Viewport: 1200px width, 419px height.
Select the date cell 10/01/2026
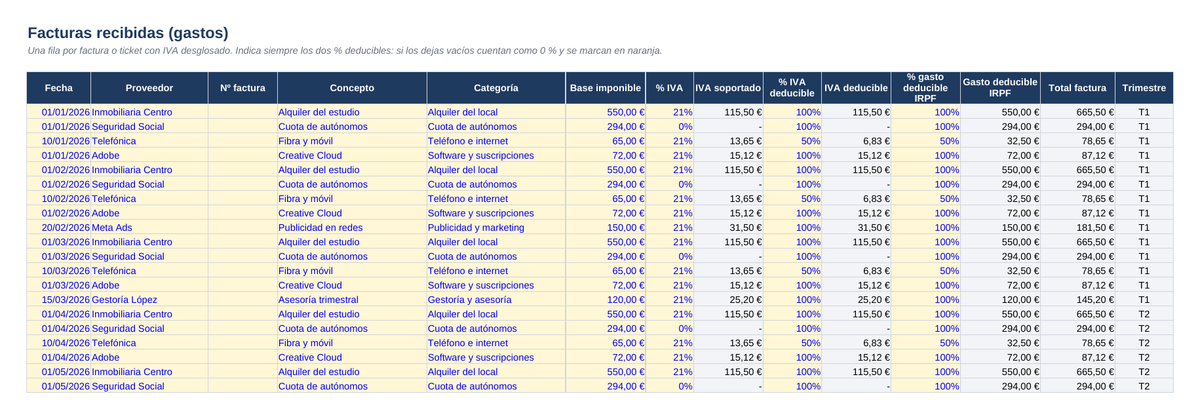pyautogui.click(x=59, y=141)
